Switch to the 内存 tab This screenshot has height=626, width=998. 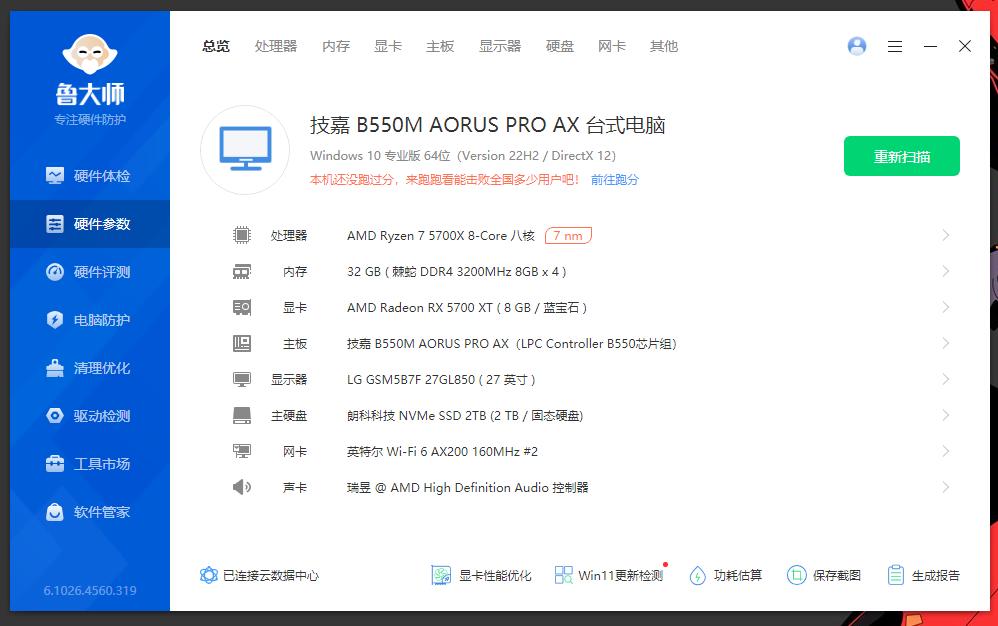(x=336, y=46)
